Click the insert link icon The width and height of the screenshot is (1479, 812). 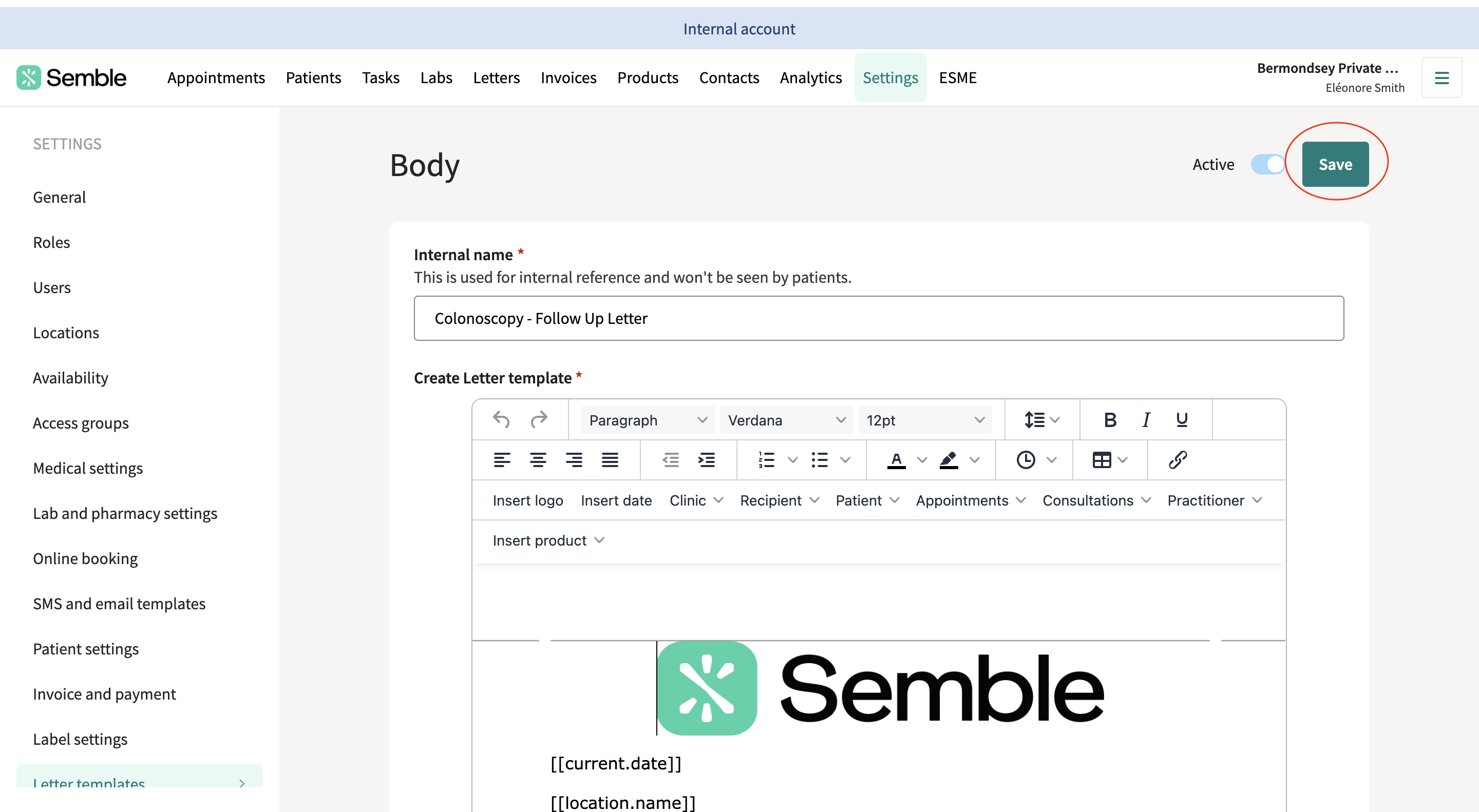coord(1178,460)
